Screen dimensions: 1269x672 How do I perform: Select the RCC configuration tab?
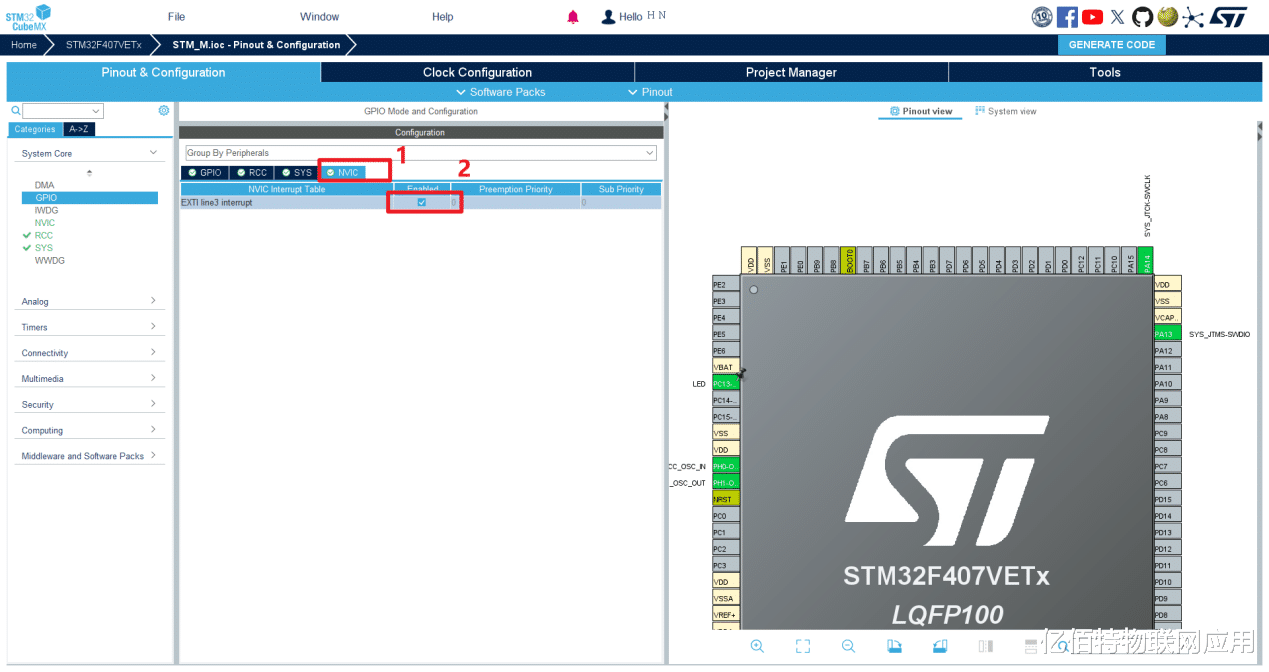pos(252,173)
